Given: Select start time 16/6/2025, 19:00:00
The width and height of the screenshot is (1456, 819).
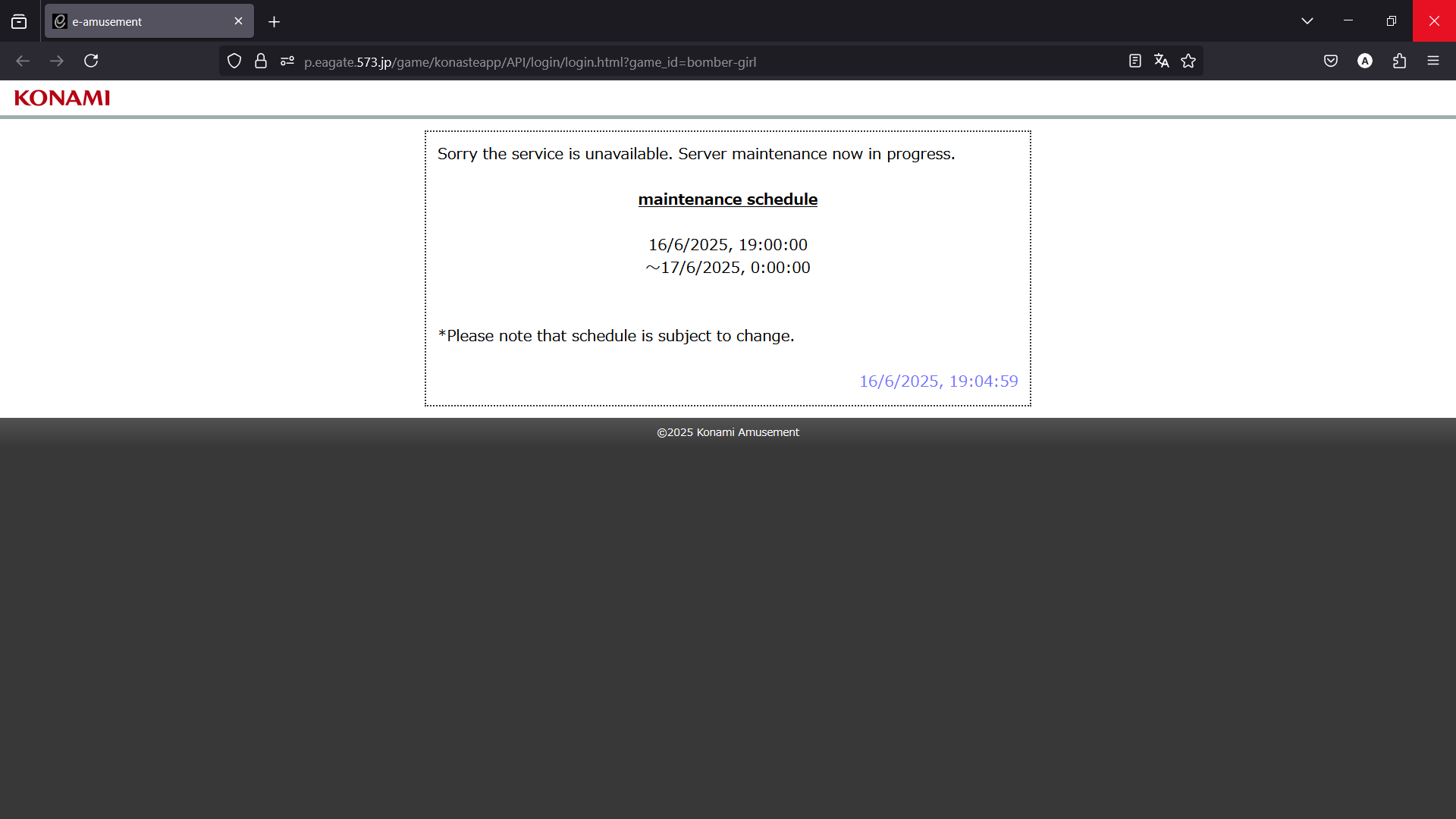Looking at the screenshot, I should 727,245.
